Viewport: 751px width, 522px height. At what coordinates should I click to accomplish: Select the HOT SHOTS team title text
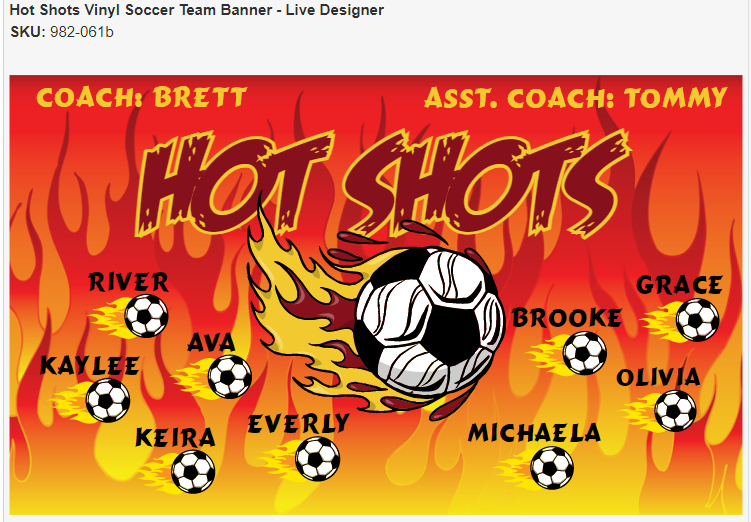pos(383,184)
